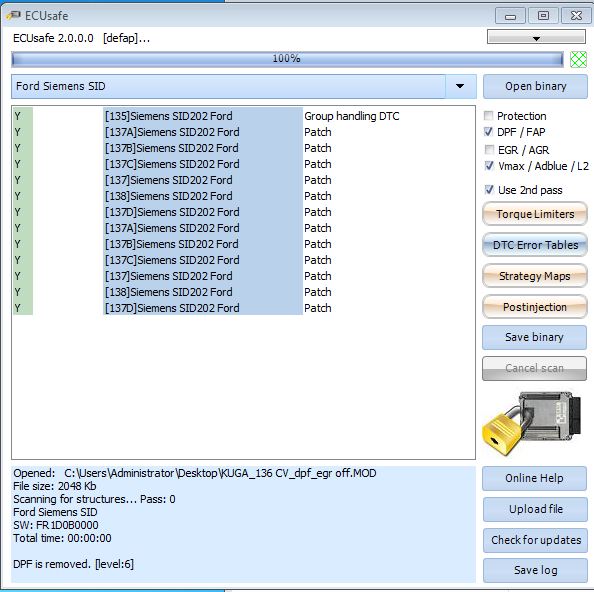Click the ECUsafe 2.0.0.0 [defap] label
Viewport: 594px width, 592px height.
pyautogui.click(x=81, y=38)
